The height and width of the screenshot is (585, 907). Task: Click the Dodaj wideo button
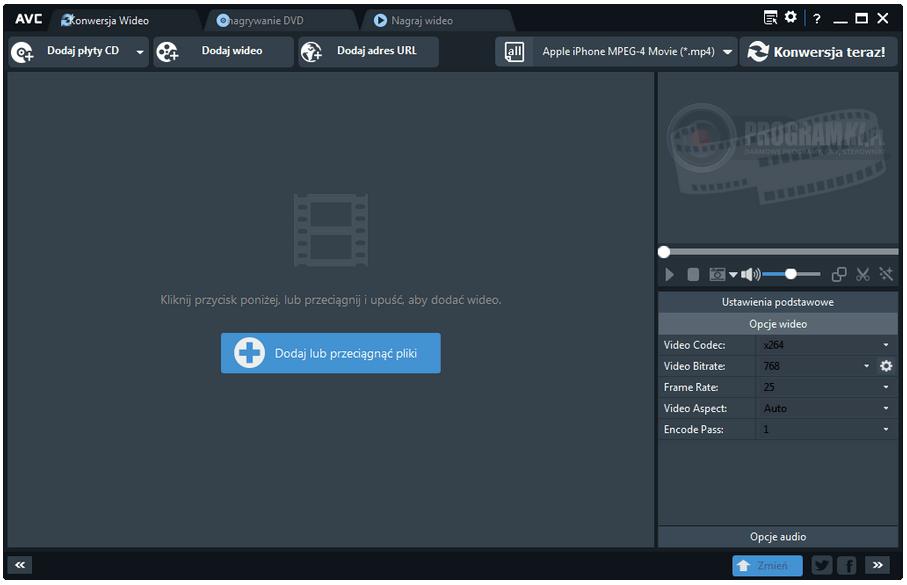[223, 51]
